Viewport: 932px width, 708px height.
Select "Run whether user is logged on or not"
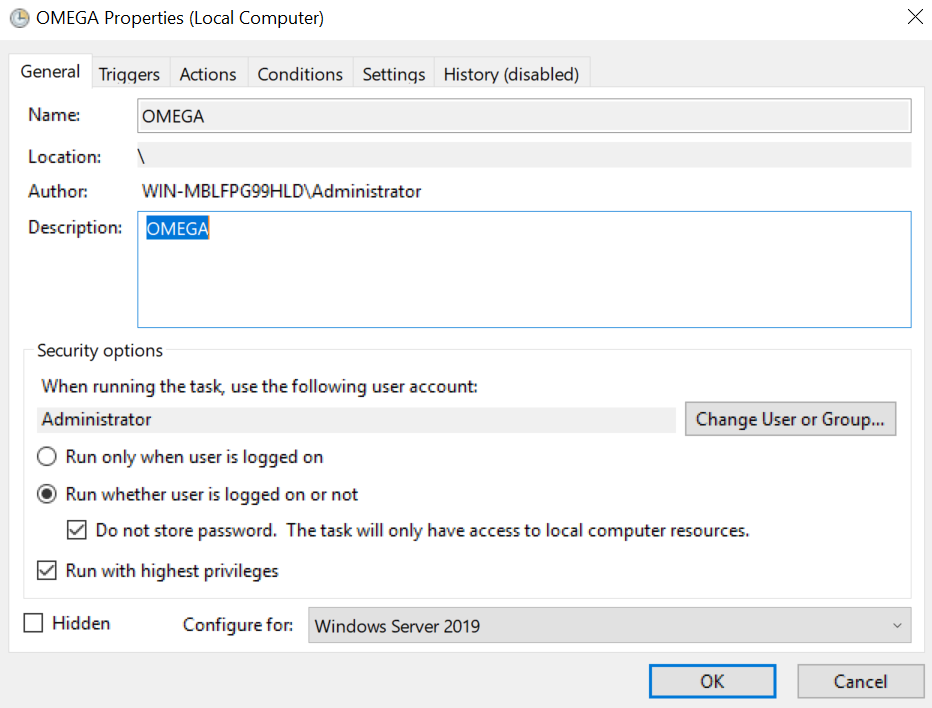pos(46,493)
